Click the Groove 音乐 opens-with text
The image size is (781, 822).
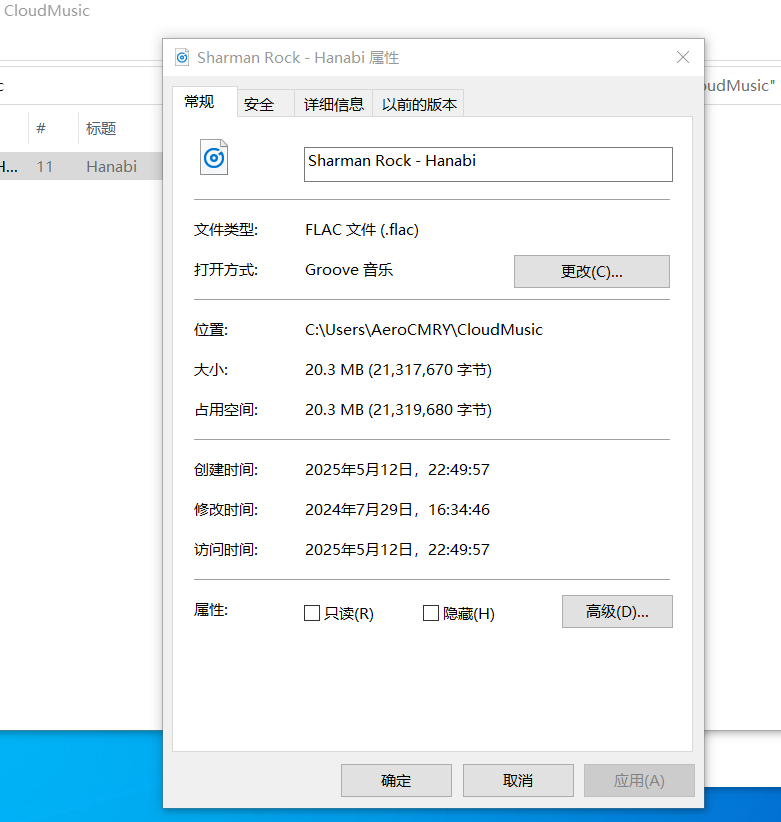click(349, 269)
